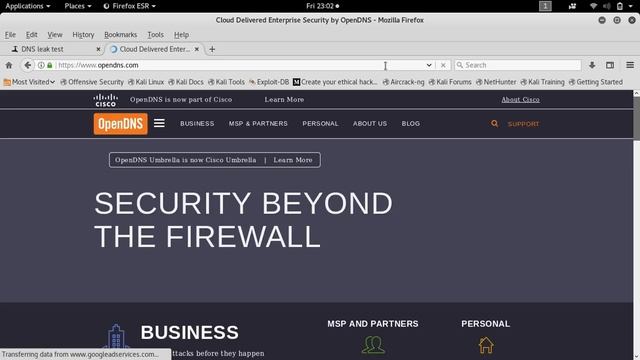The height and width of the screenshot is (360, 640).
Task: Click the green padlock security icon
Action: 50,65
